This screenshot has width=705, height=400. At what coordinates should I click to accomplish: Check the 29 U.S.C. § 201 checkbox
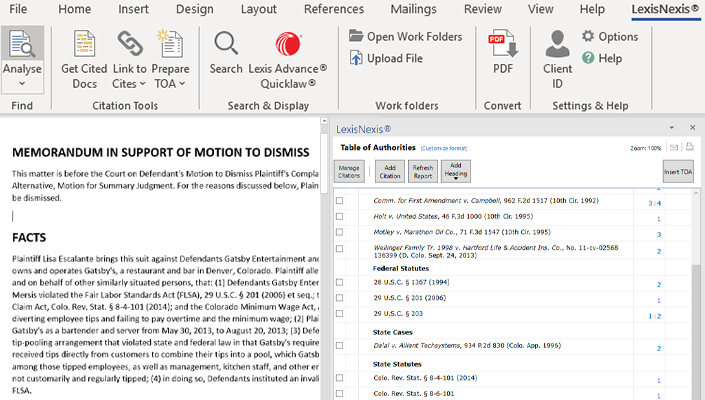339,298
